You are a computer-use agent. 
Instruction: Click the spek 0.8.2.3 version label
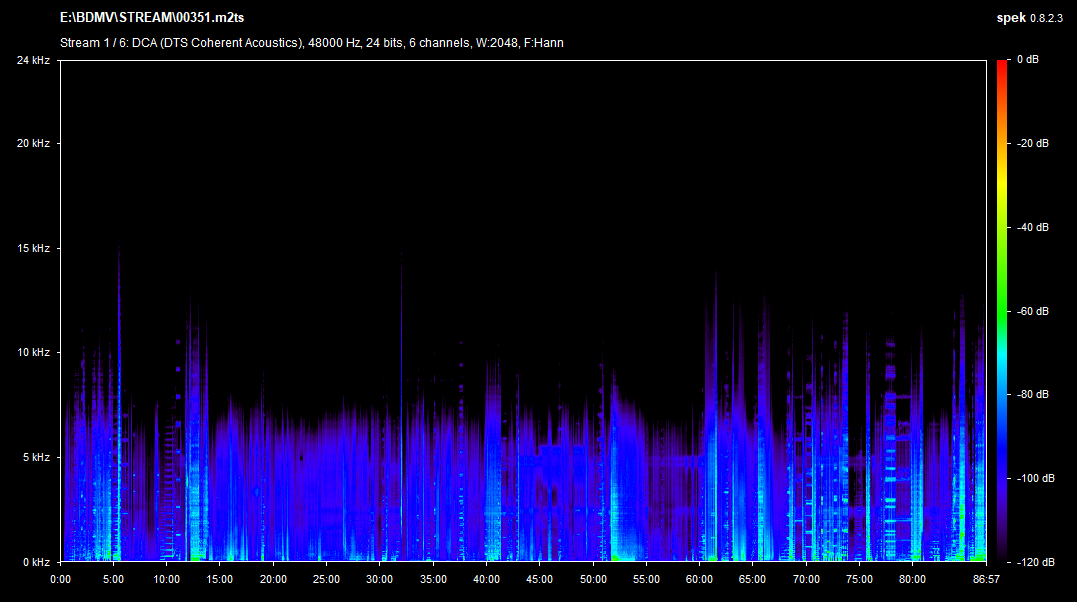[x=1032, y=18]
